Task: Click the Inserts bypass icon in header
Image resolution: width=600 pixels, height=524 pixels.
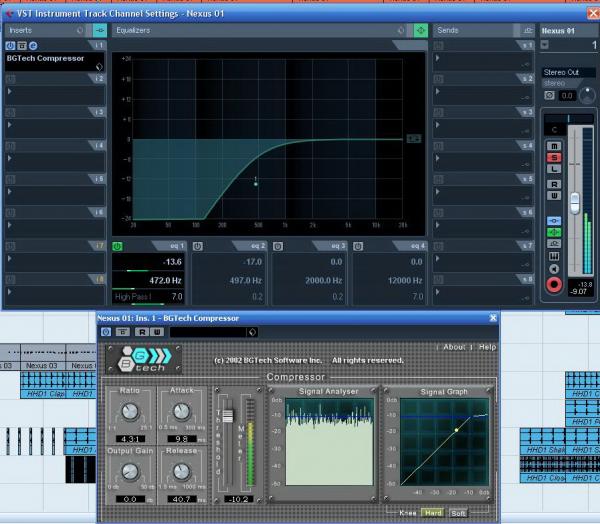Action: point(99,31)
